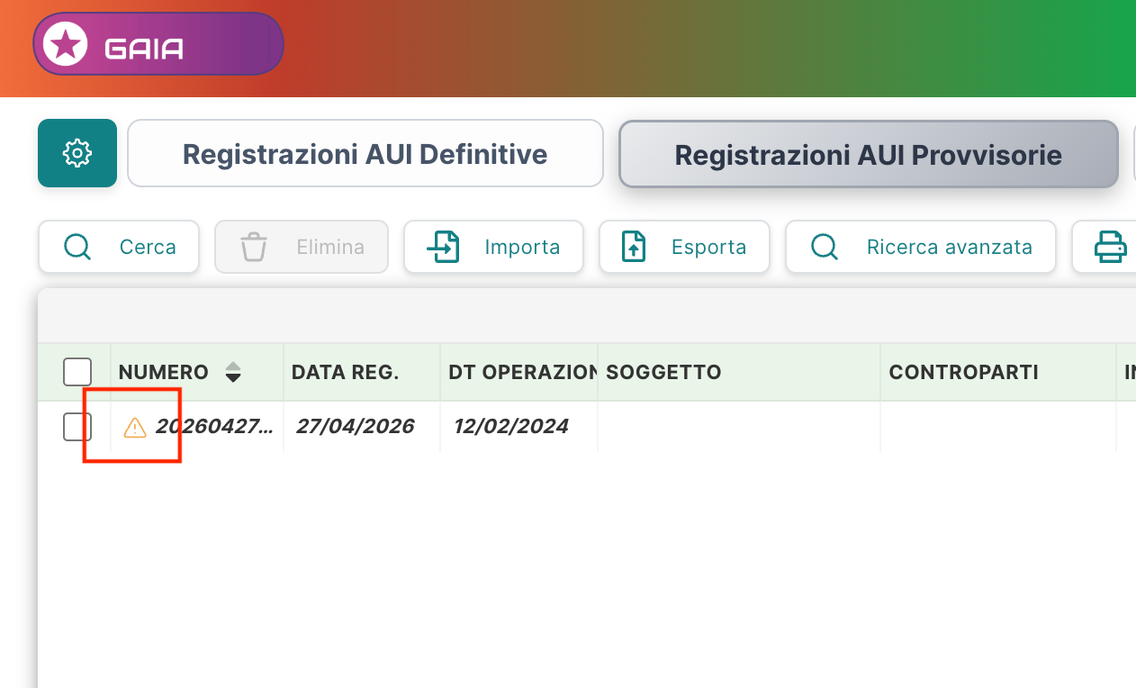Switch to Registrazioni AUI Provvisorie tab
The image size is (1136, 688).
868,154
